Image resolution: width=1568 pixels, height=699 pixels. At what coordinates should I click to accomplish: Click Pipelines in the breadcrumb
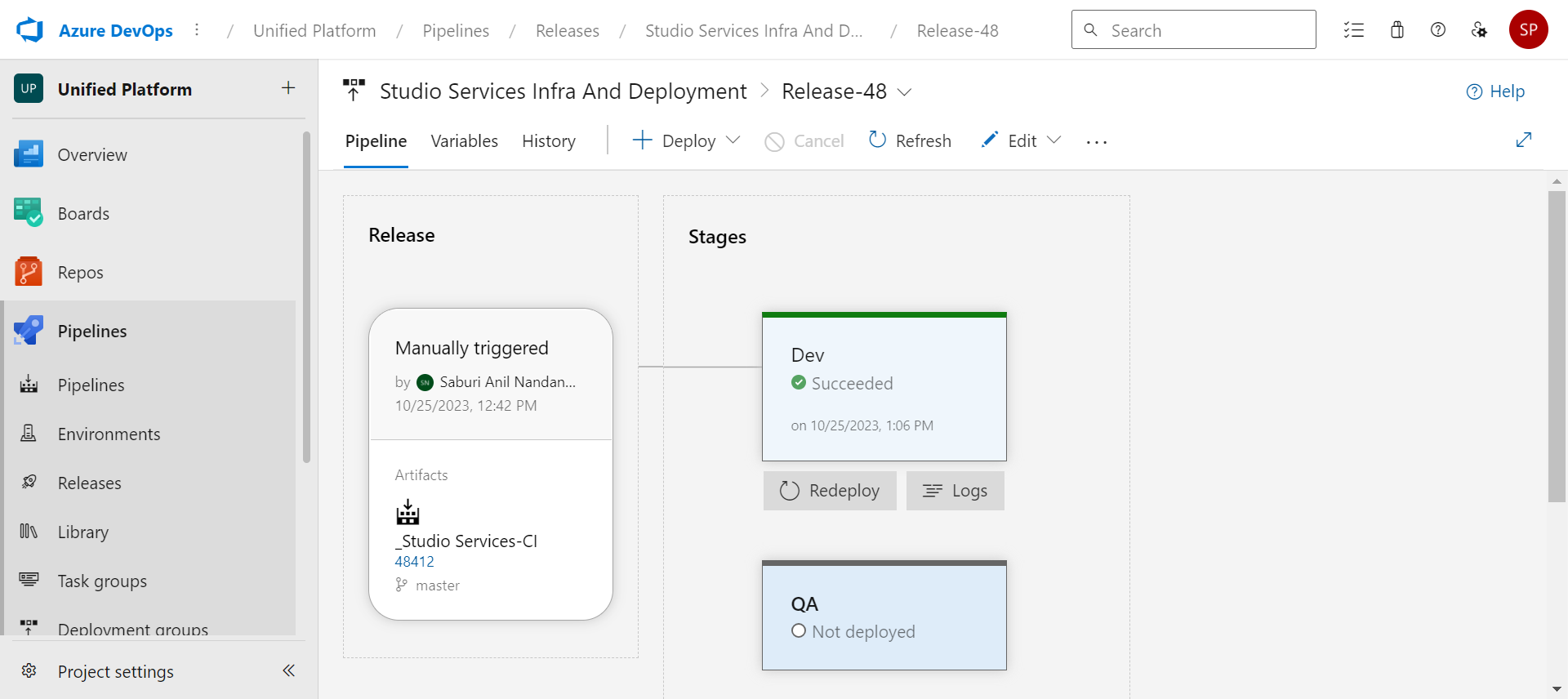click(456, 31)
